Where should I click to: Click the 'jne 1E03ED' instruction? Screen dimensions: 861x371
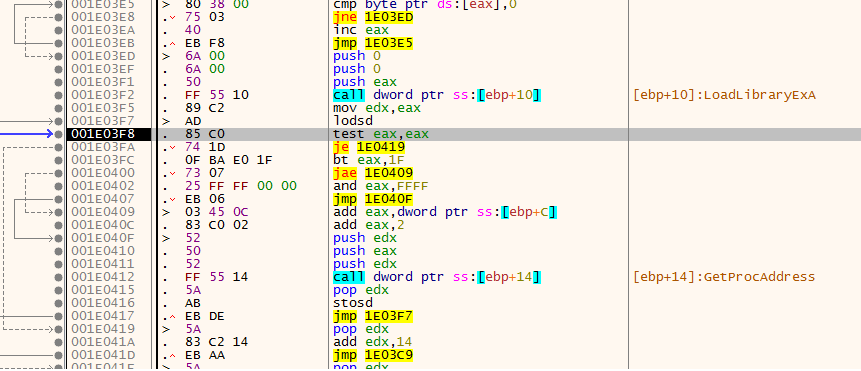click(x=373, y=18)
